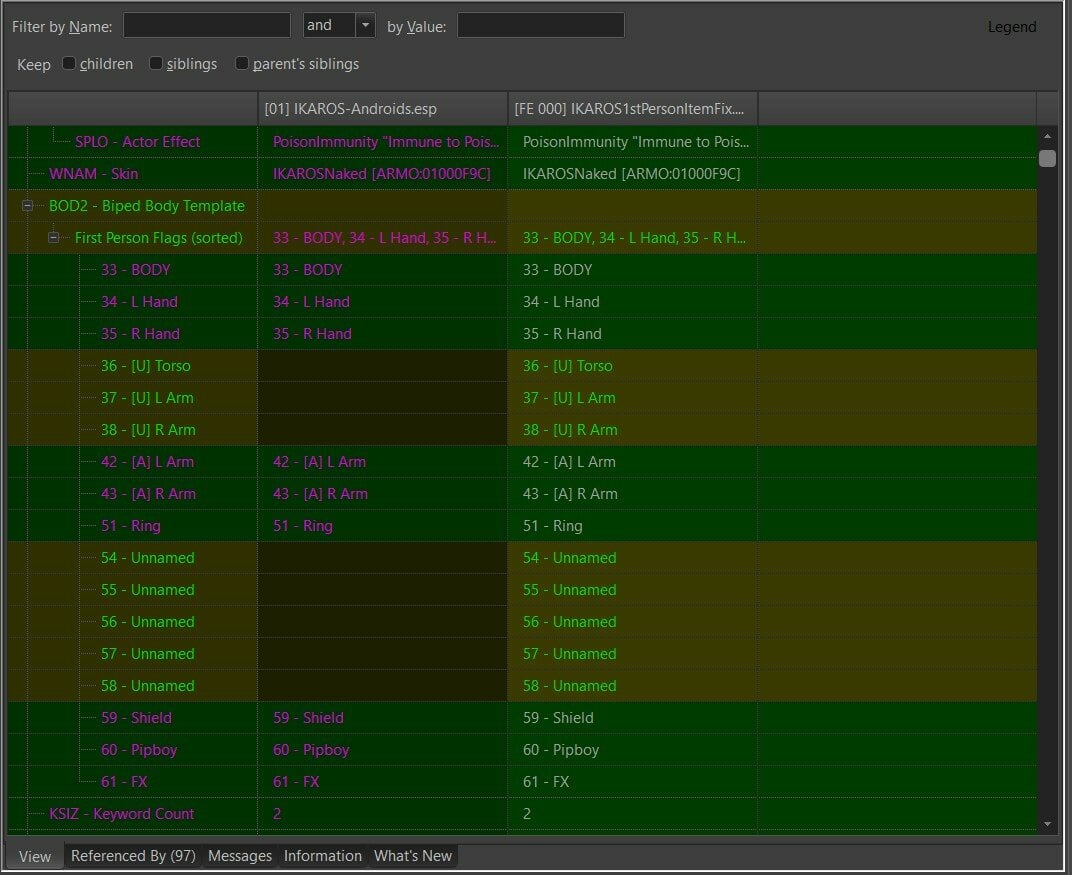The height and width of the screenshot is (875, 1072).
Task: Select the 55 - Unnamed tree row label
Action: point(148,589)
